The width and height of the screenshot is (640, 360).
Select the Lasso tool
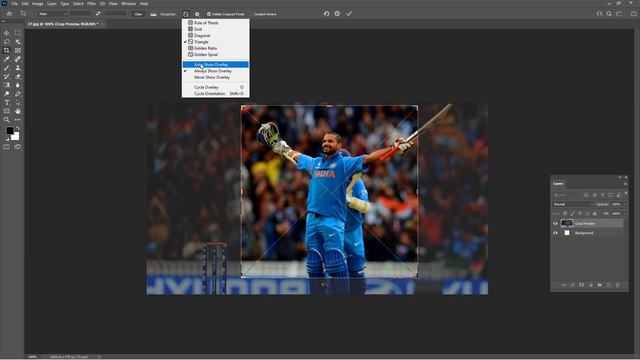pos(7,42)
